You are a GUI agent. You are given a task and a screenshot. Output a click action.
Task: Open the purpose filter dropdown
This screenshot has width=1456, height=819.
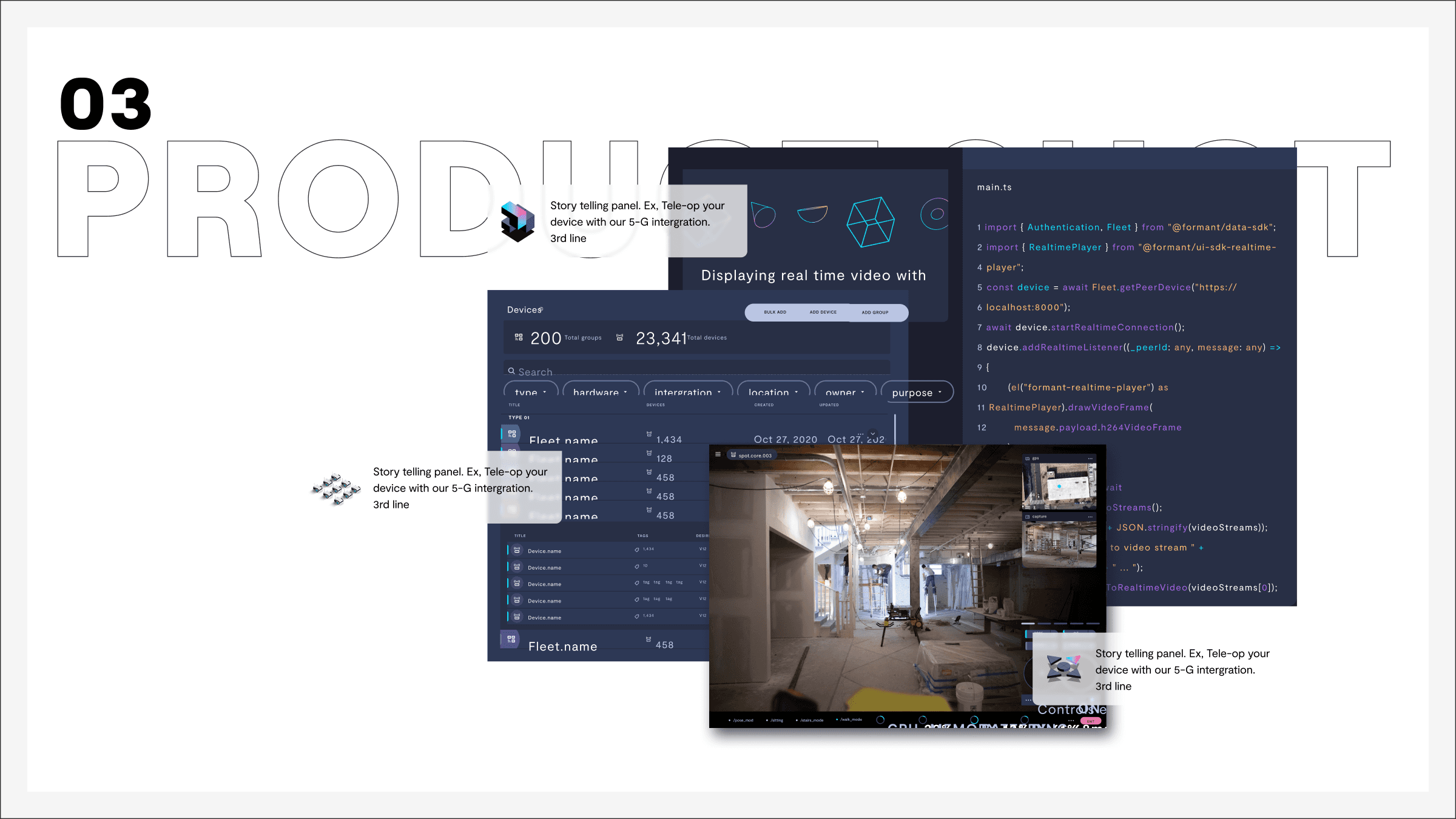coord(916,393)
